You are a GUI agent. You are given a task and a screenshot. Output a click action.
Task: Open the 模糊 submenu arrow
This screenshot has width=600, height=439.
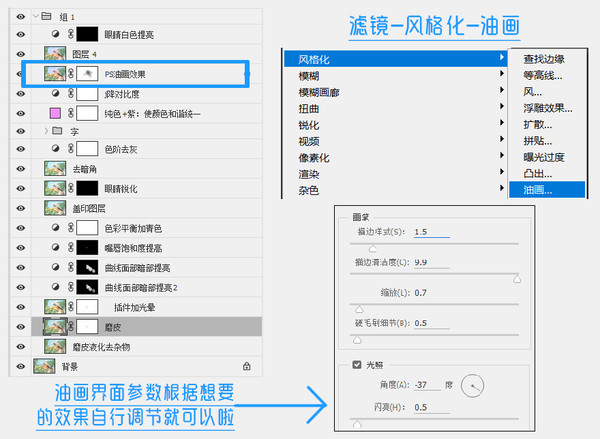point(502,73)
